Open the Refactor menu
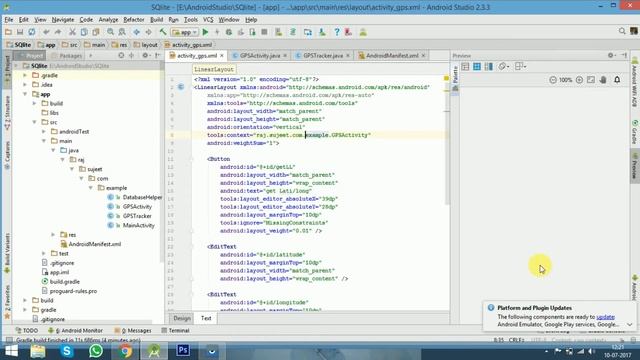Image resolution: width=640 pixels, height=360 pixels. [x=134, y=20]
